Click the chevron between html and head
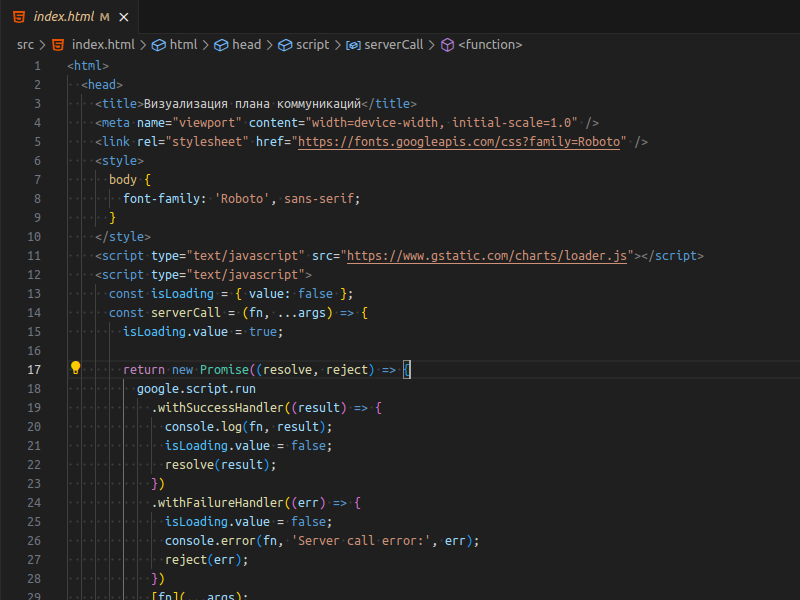 (206, 45)
